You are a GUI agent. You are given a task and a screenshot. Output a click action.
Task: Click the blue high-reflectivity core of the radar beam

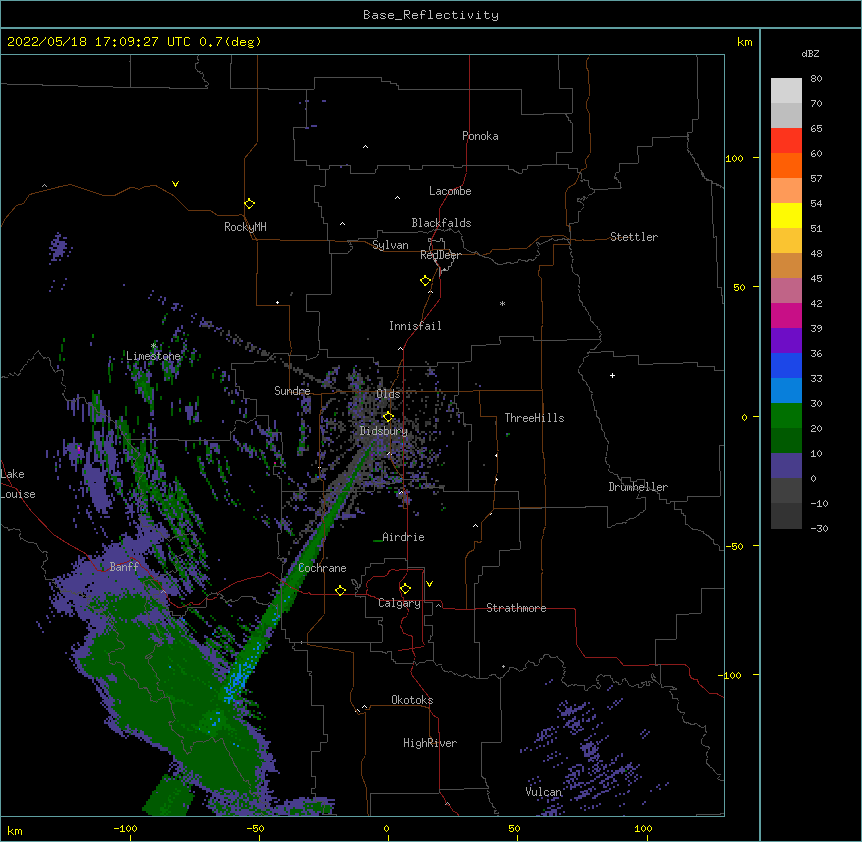237,680
